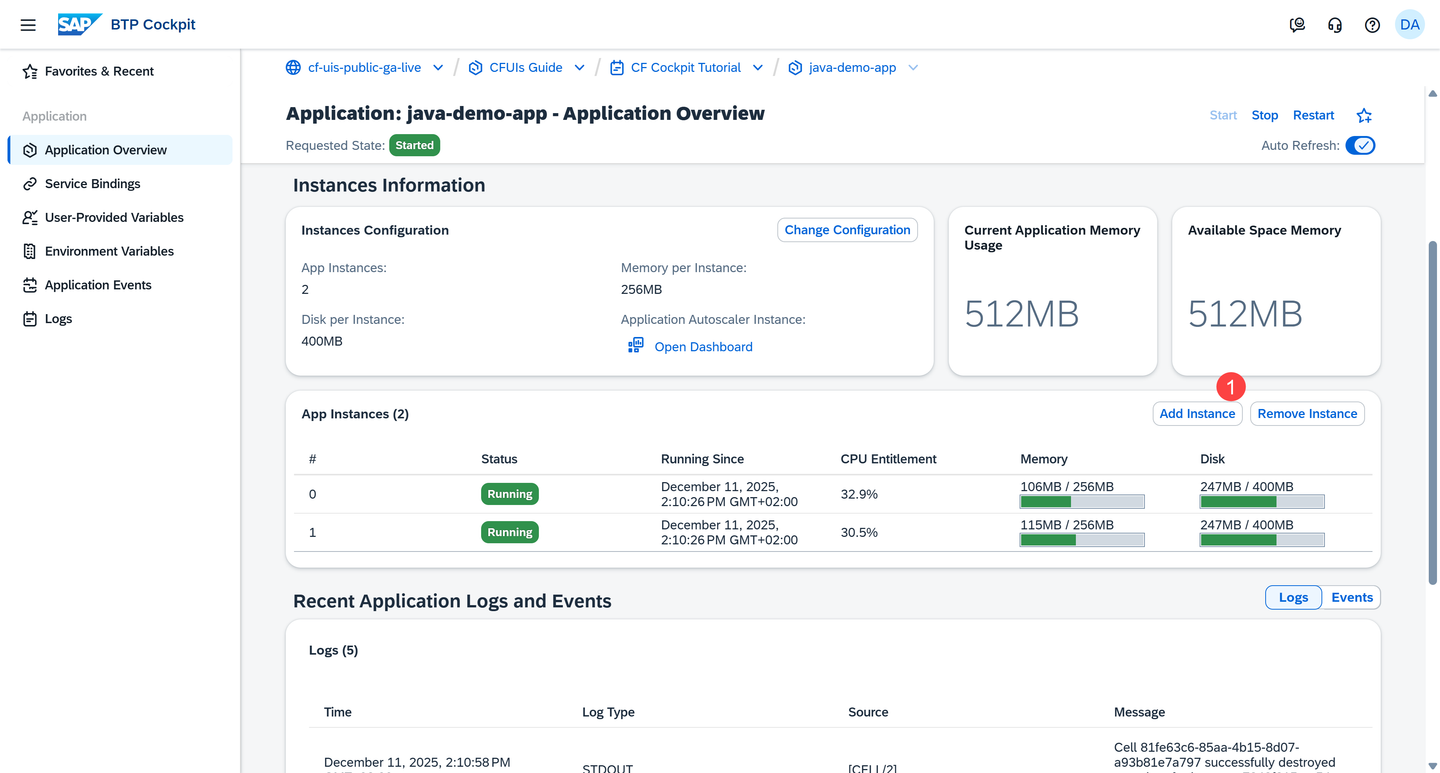Click the CF Cockpit Tutorial breadcrumb icon

pos(617,68)
